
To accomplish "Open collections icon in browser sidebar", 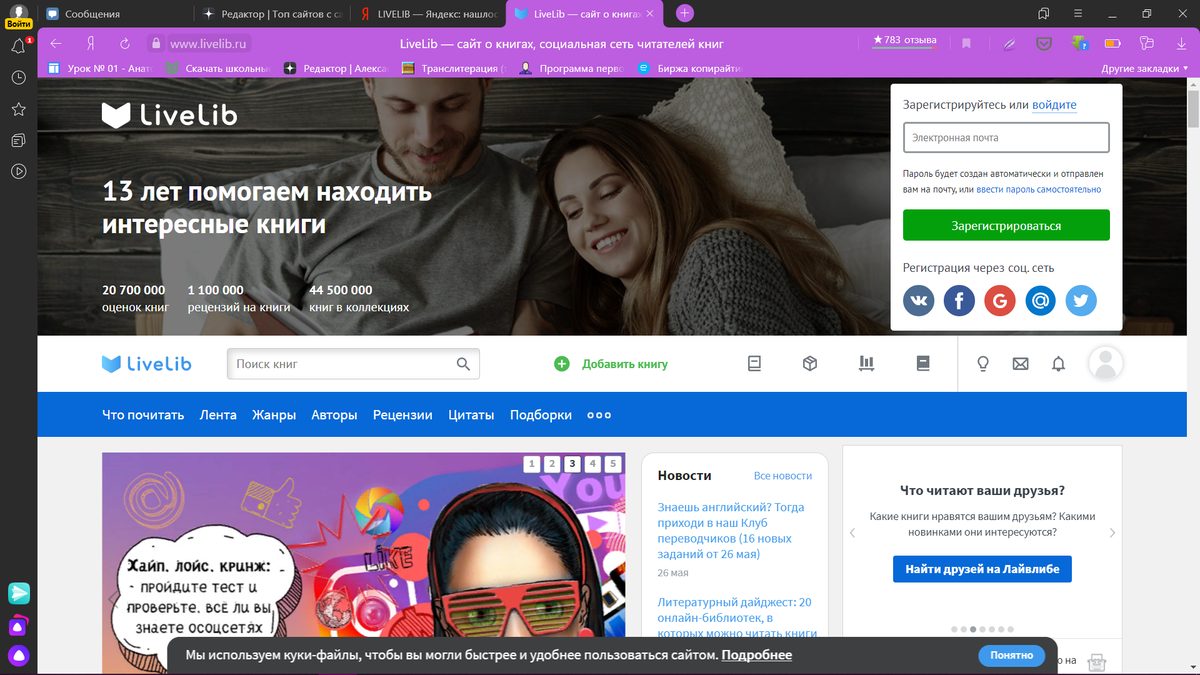I will click(18, 140).
